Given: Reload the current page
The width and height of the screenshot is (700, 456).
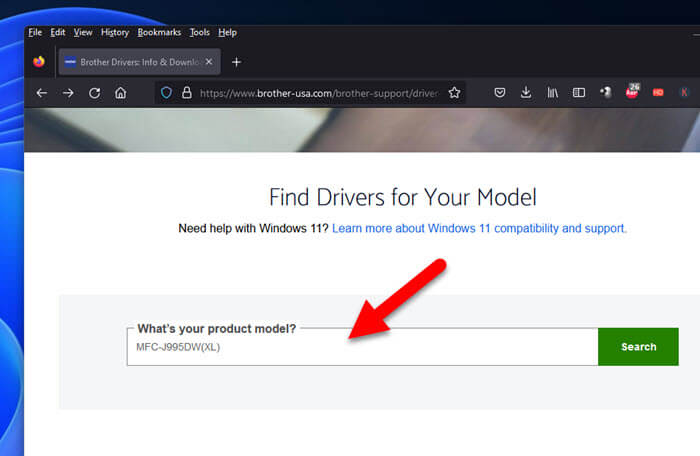Looking at the screenshot, I should 94,93.
